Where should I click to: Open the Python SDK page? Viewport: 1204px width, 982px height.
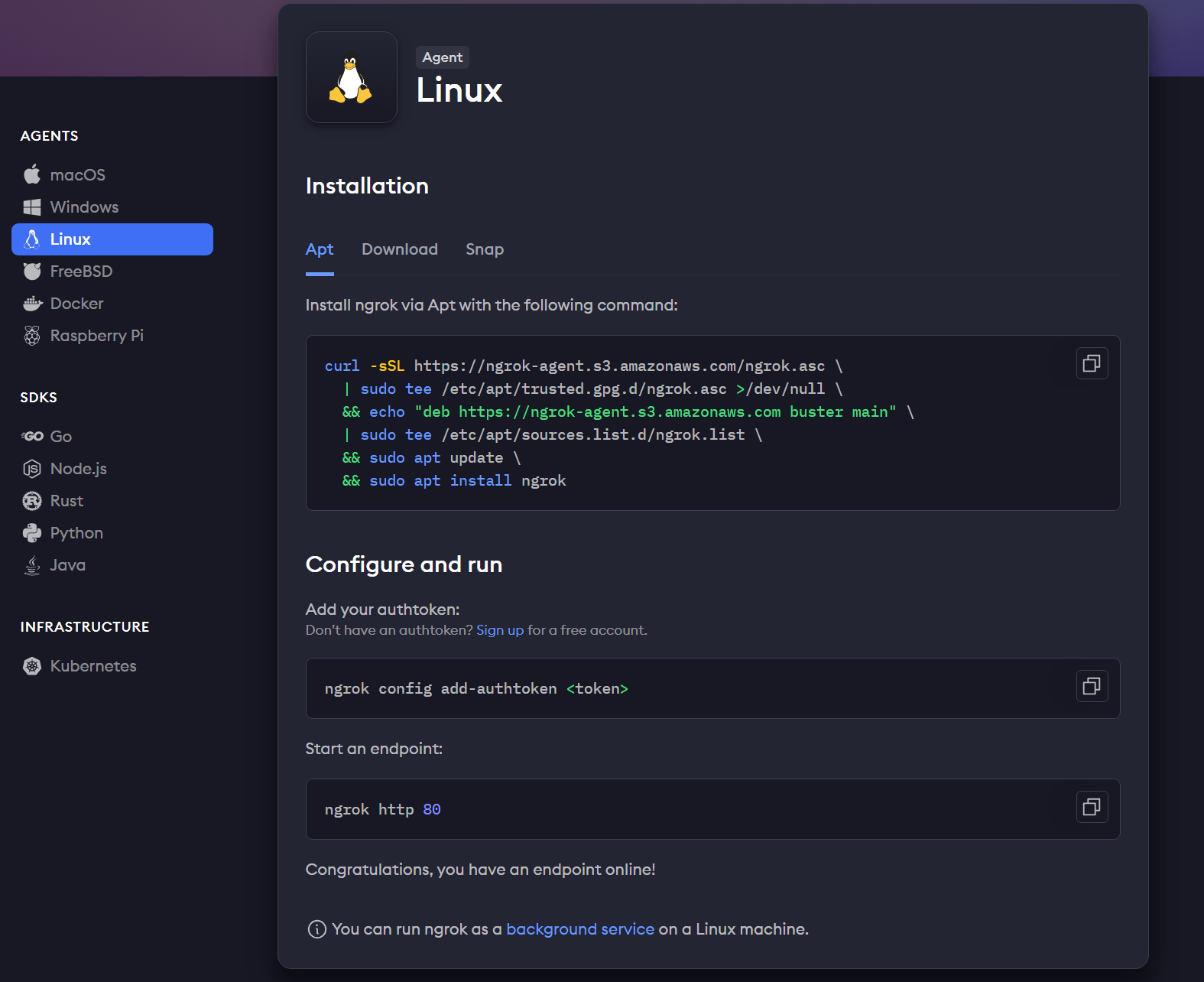click(x=112, y=533)
